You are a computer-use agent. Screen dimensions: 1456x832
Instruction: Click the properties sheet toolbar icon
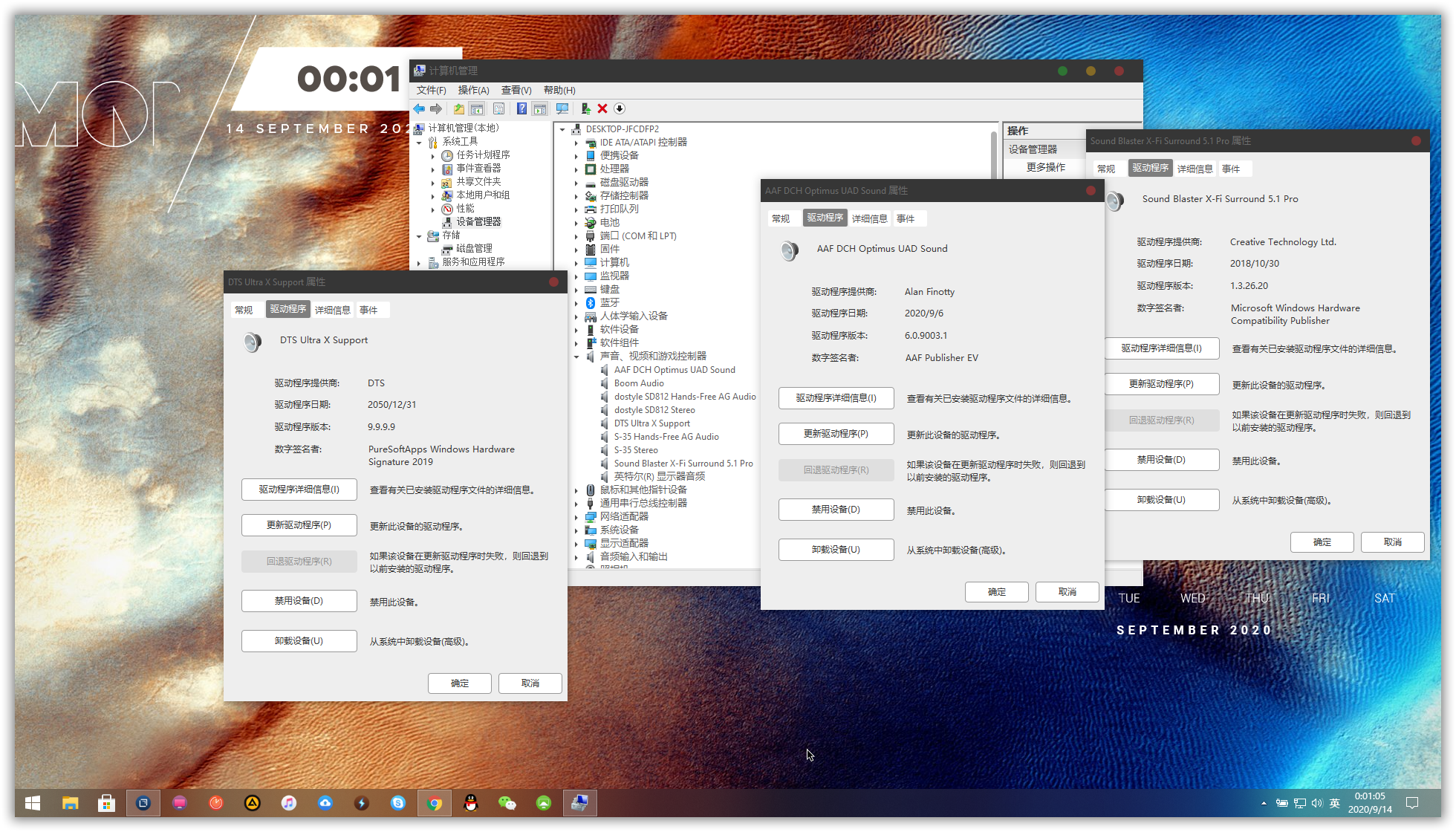(498, 108)
